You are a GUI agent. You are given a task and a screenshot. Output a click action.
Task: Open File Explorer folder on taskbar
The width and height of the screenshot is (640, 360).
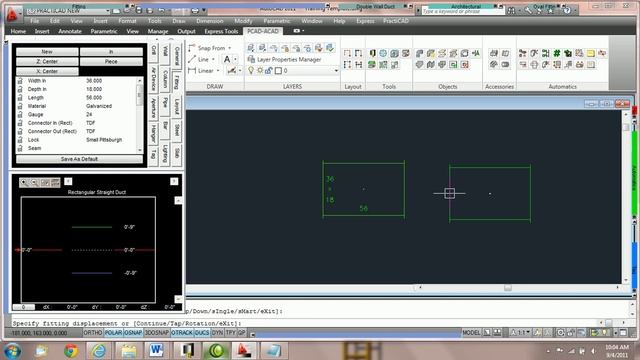coord(128,350)
